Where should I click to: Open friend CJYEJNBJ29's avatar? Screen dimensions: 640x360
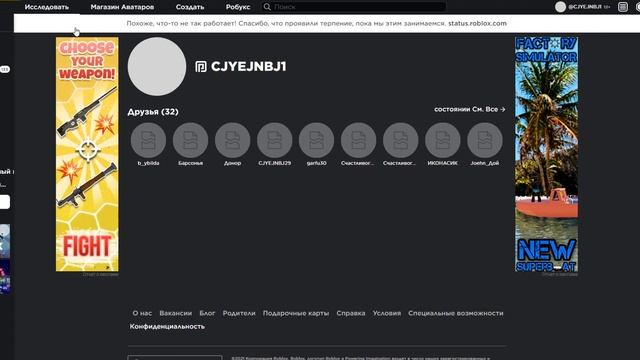274,140
